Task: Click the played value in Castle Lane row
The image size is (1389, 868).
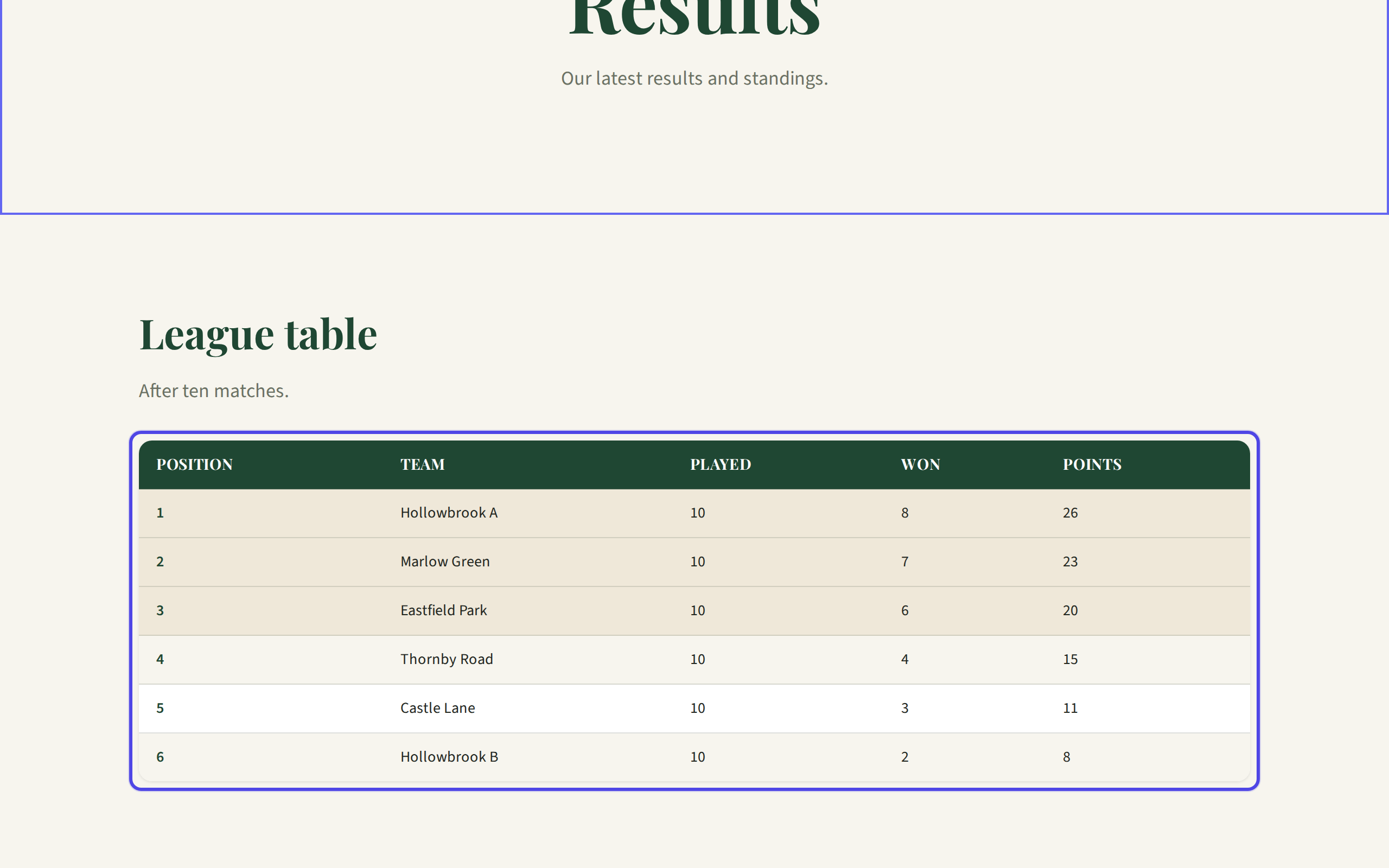Action: point(697,708)
